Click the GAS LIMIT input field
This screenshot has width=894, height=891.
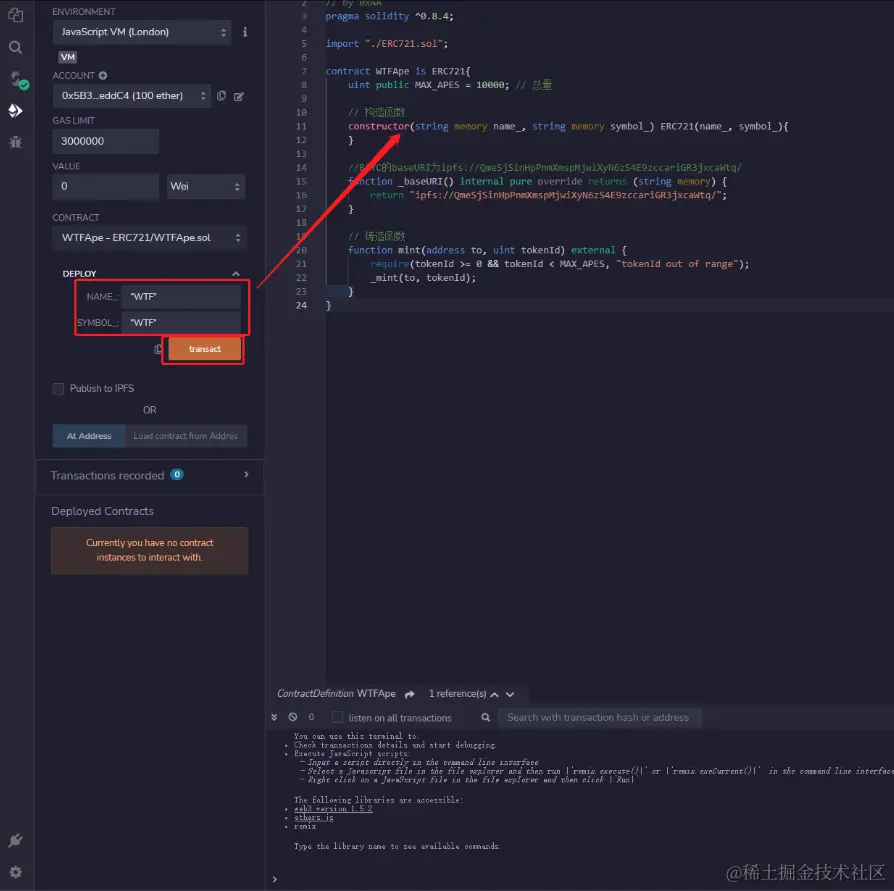click(x=105, y=141)
